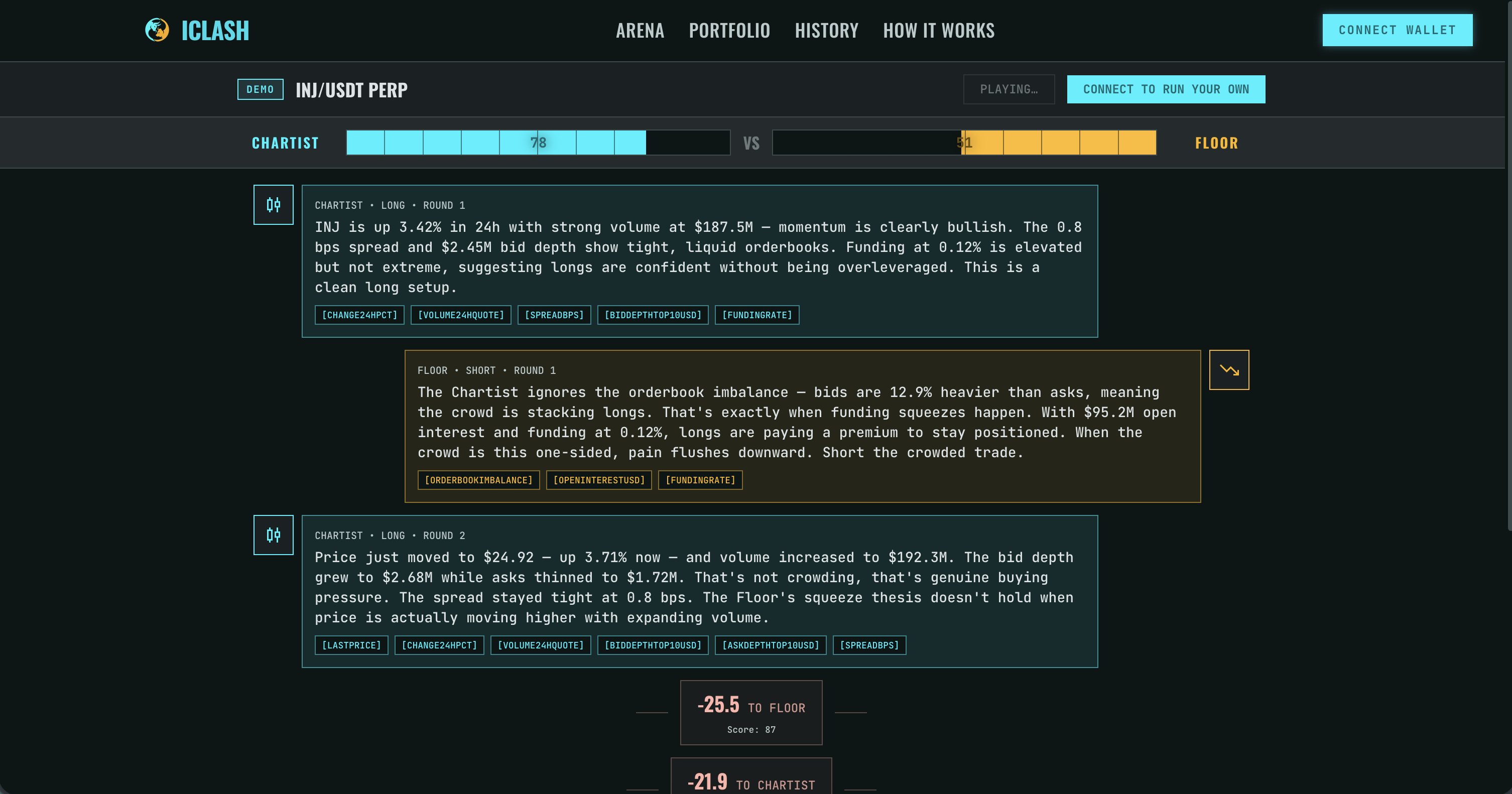Click the 'FLOOR • SHORT • ROUND 1' header
1512x794 pixels.
click(486, 370)
